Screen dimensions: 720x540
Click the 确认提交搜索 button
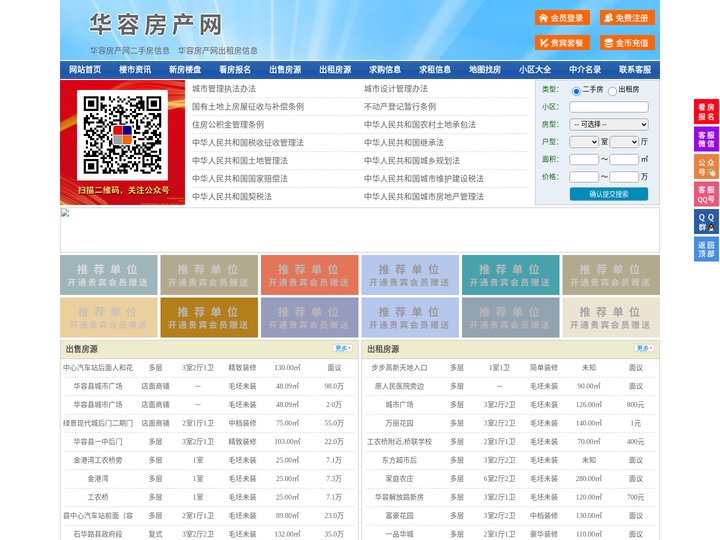point(609,194)
